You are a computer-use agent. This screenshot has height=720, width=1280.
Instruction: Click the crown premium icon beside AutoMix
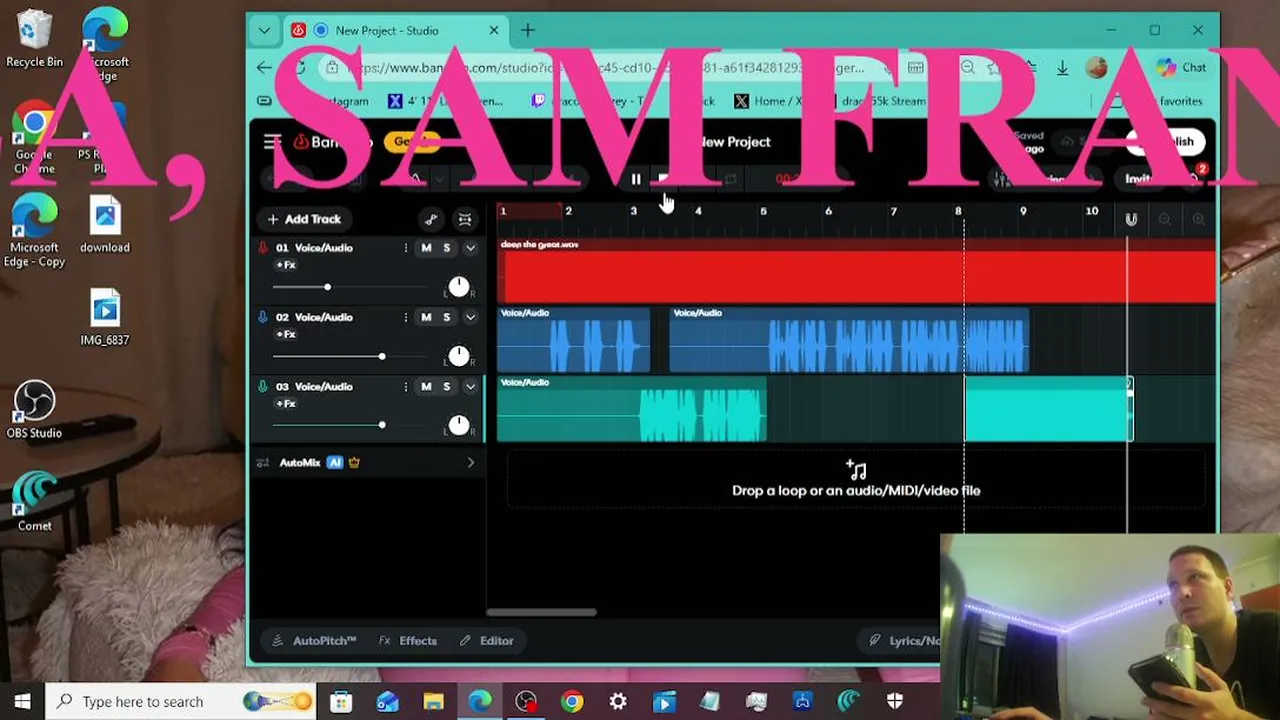tap(354, 463)
